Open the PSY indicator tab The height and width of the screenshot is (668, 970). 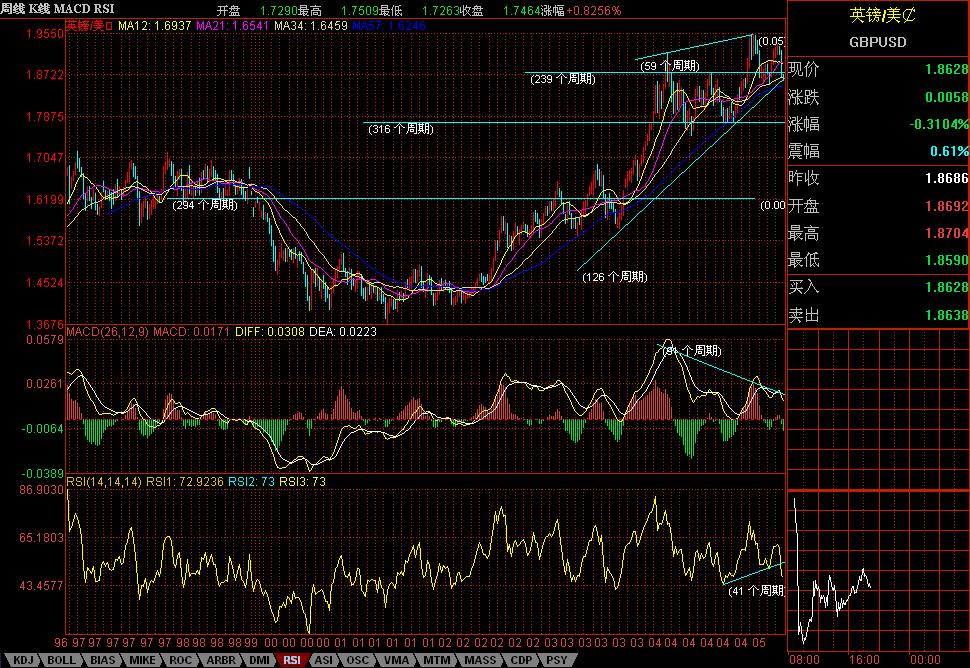click(x=554, y=660)
